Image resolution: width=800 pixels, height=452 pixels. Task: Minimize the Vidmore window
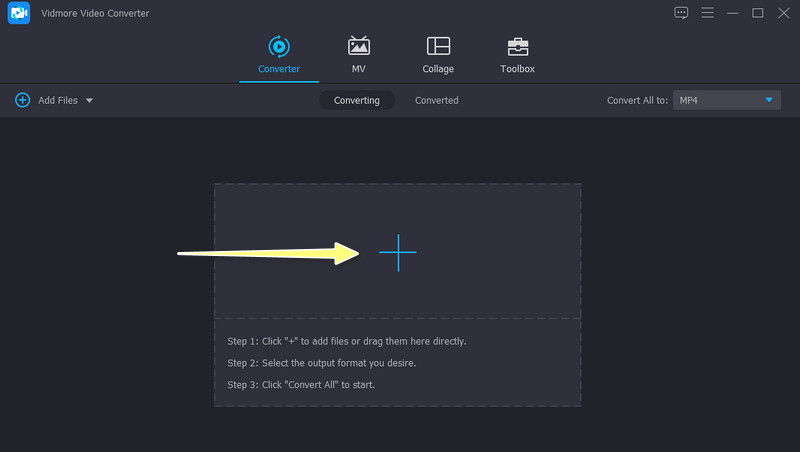pyautogui.click(x=733, y=13)
